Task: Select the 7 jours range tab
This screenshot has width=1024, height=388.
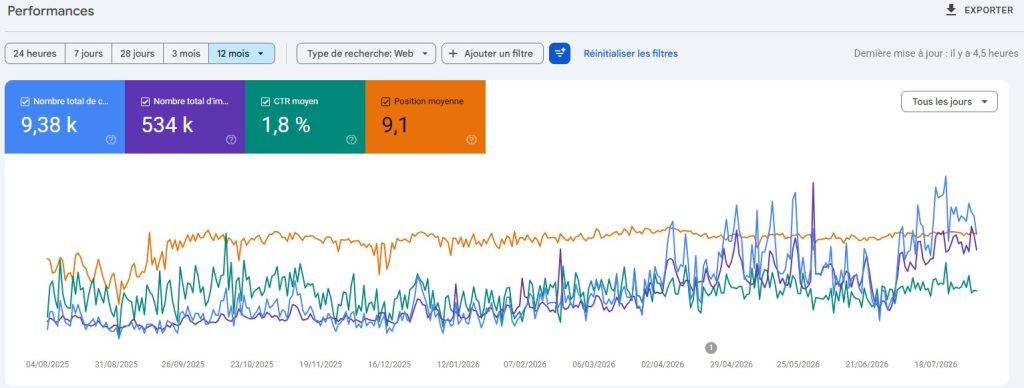Action: 88,54
